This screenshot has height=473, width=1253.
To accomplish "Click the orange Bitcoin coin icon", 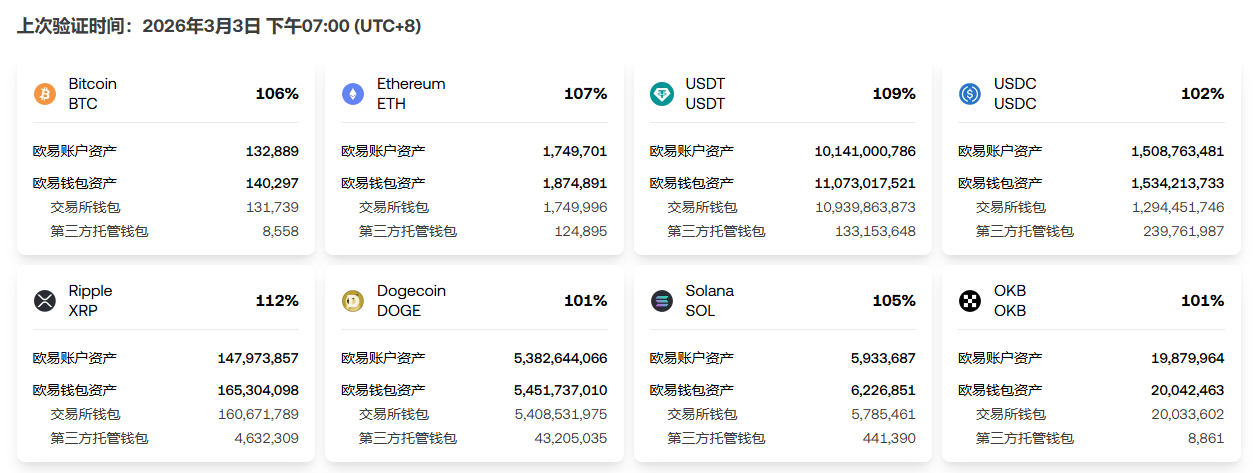I will [45, 94].
